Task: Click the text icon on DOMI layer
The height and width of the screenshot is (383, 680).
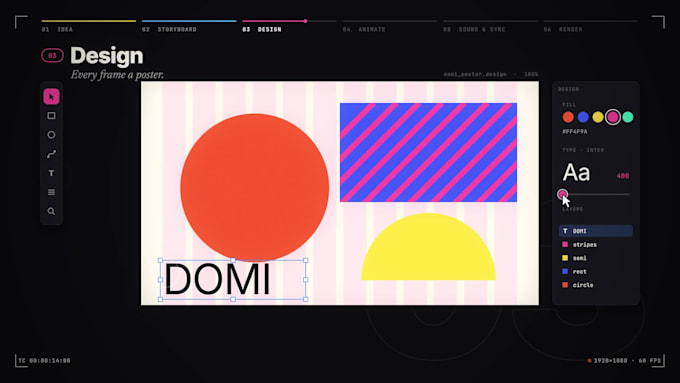Action: 565,231
